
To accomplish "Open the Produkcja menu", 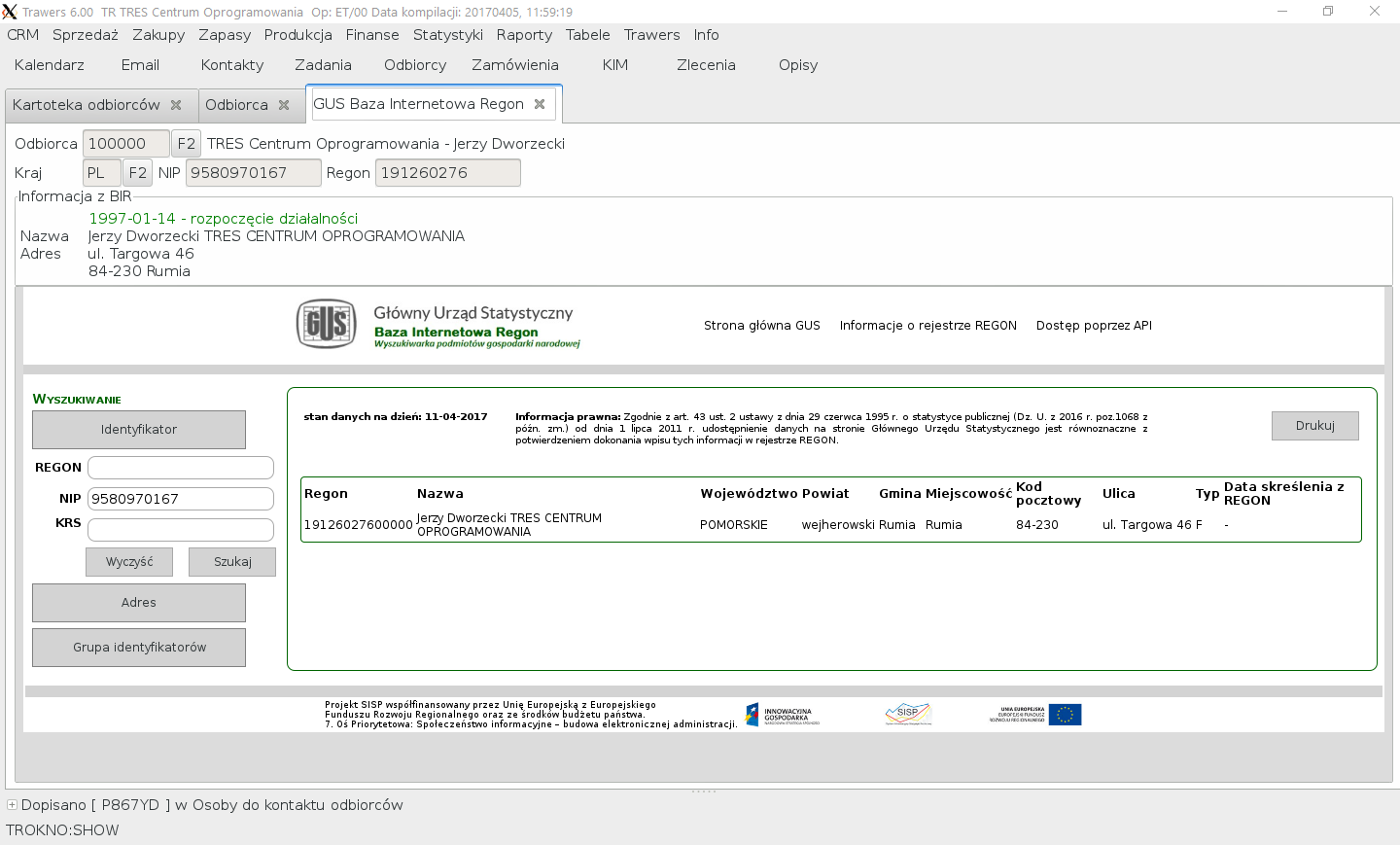I will click(x=298, y=35).
